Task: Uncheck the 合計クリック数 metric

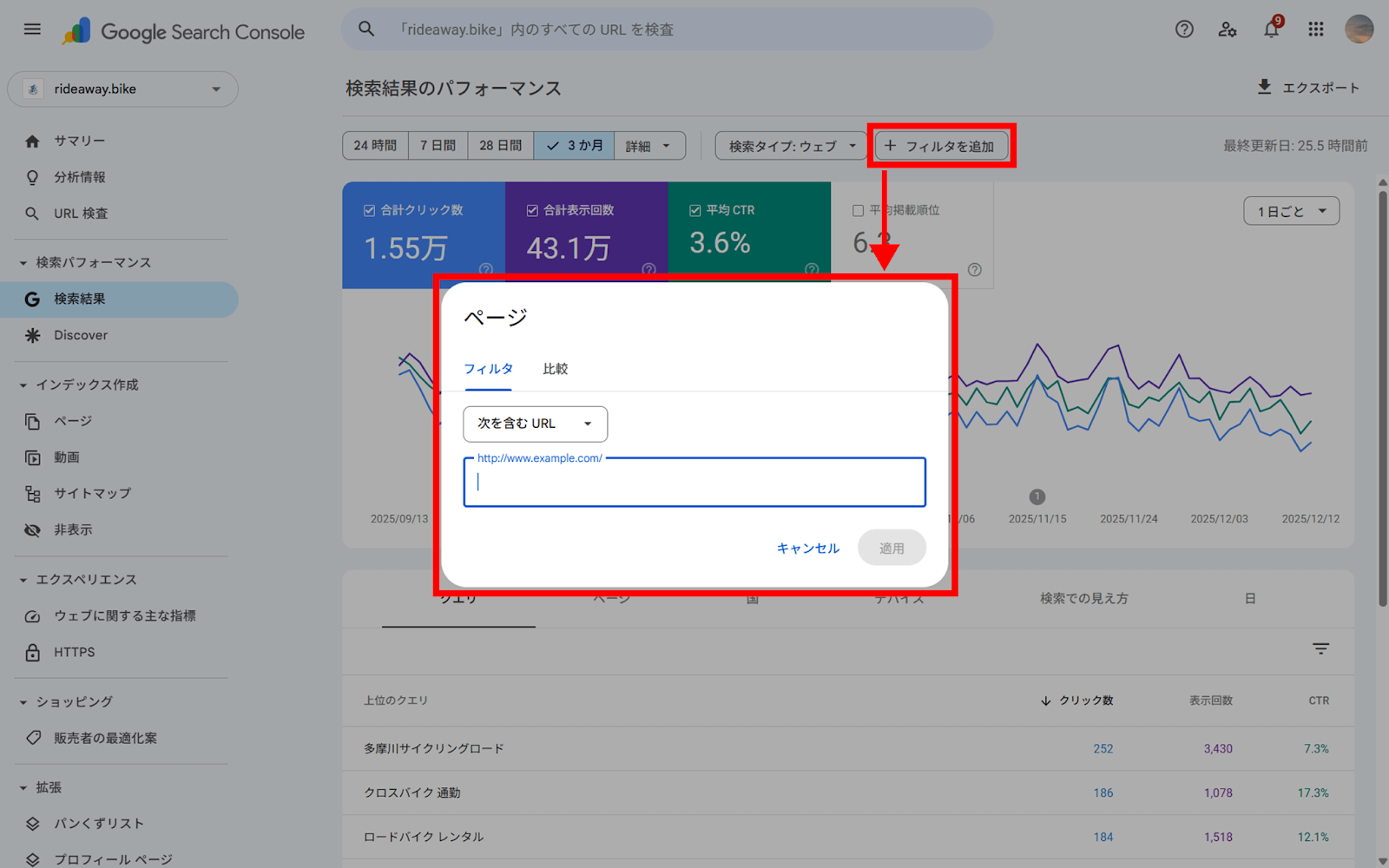Action: point(368,209)
